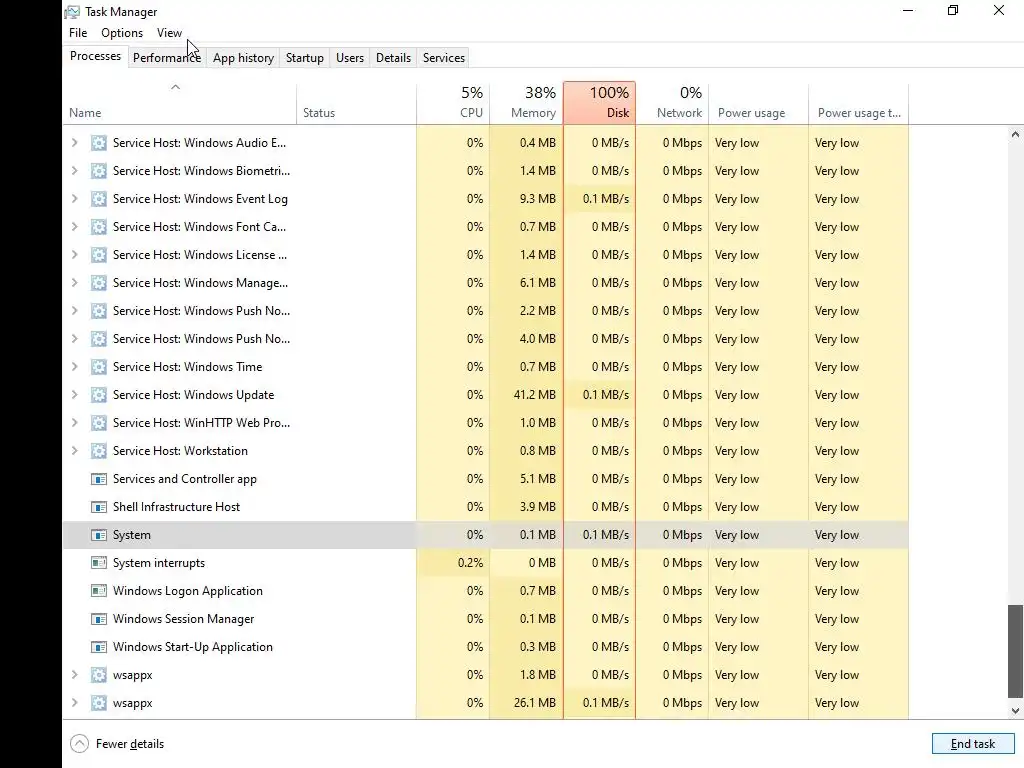The width and height of the screenshot is (1024, 768).
Task: Click icon of Services and Controller app
Action: 99,479
